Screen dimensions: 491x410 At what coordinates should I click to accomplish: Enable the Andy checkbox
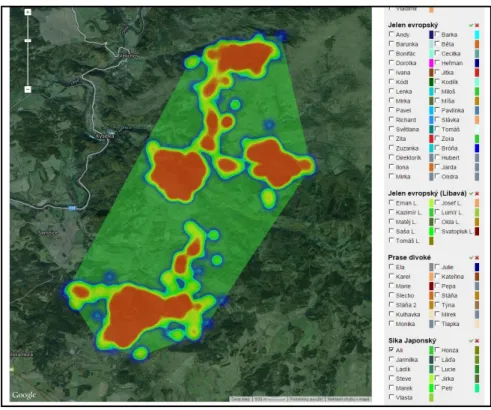tap(391, 34)
